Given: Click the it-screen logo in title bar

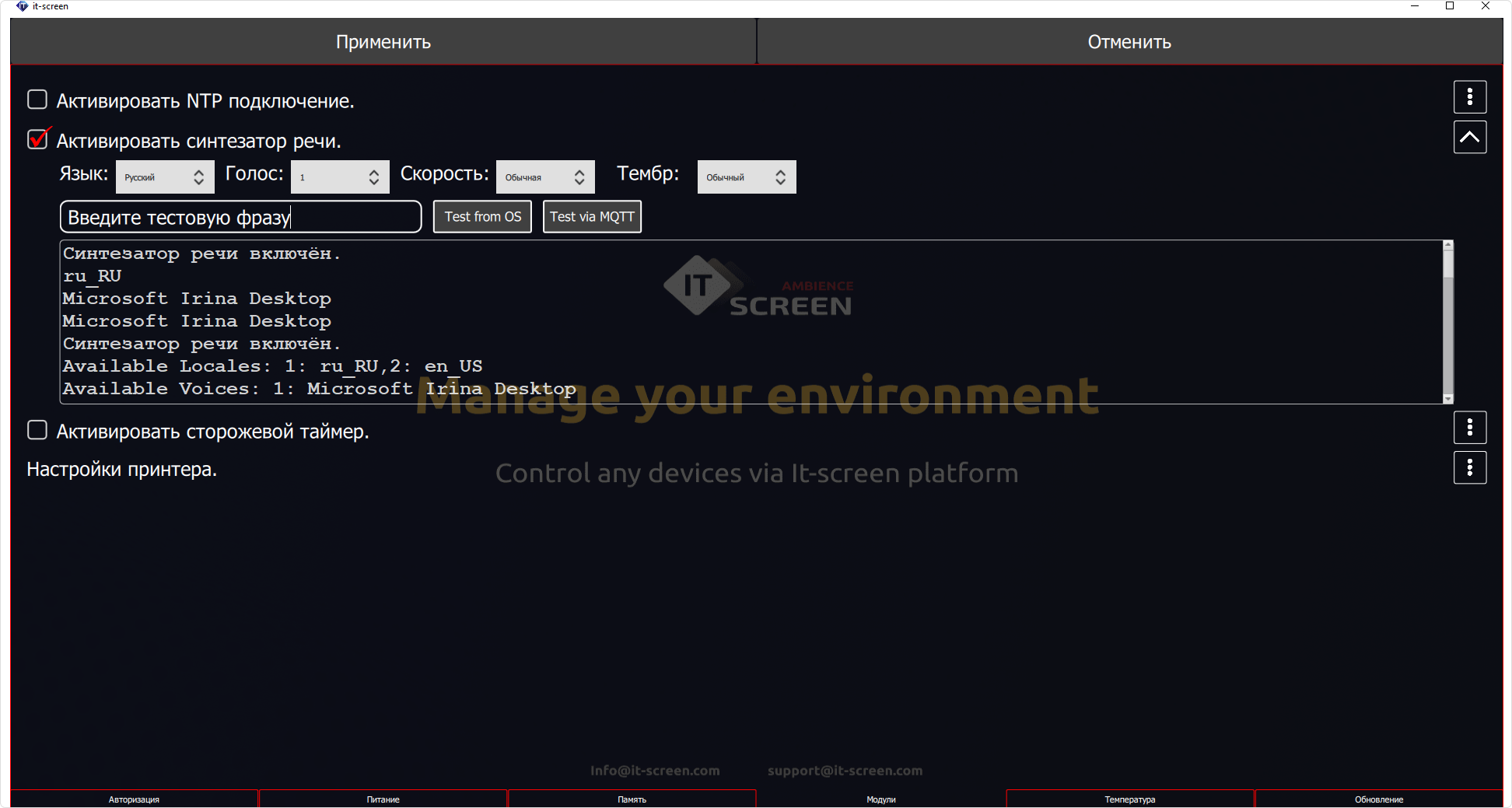Looking at the screenshot, I should click(21, 6).
